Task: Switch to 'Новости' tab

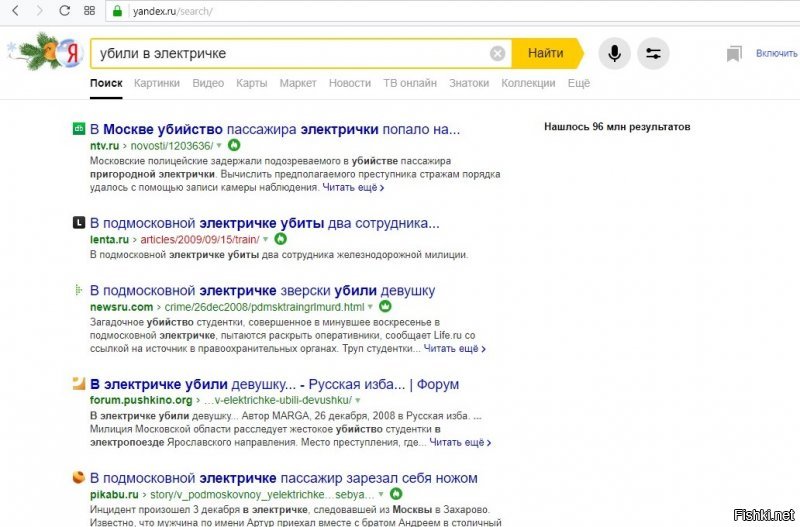Action: point(349,83)
